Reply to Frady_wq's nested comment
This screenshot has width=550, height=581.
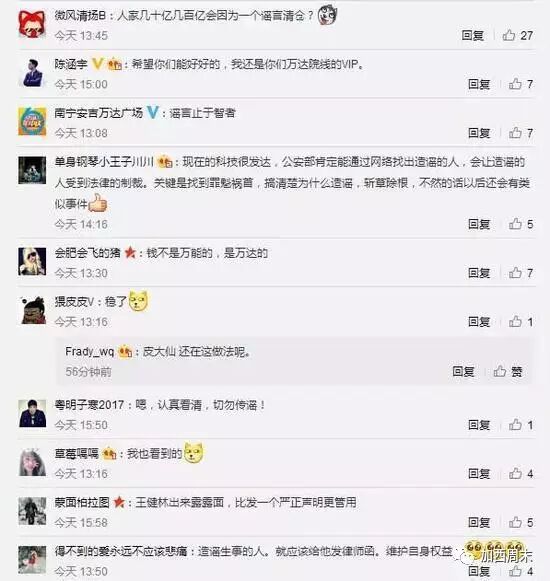463,371
